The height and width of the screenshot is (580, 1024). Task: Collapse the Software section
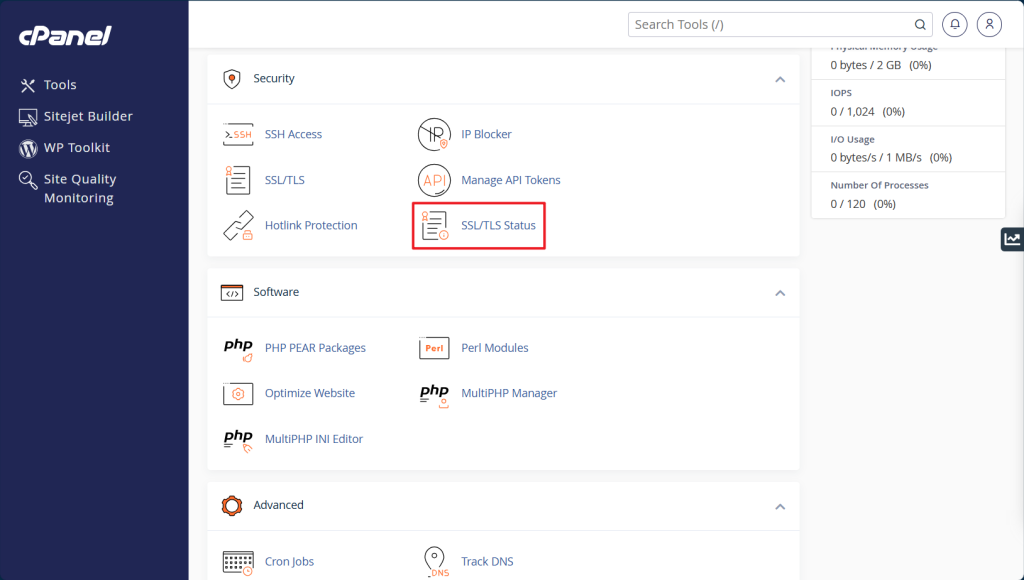[780, 293]
